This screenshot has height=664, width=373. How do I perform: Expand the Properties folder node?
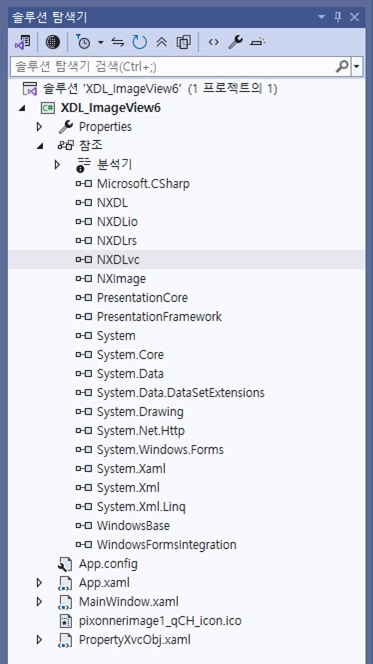(x=39, y=127)
